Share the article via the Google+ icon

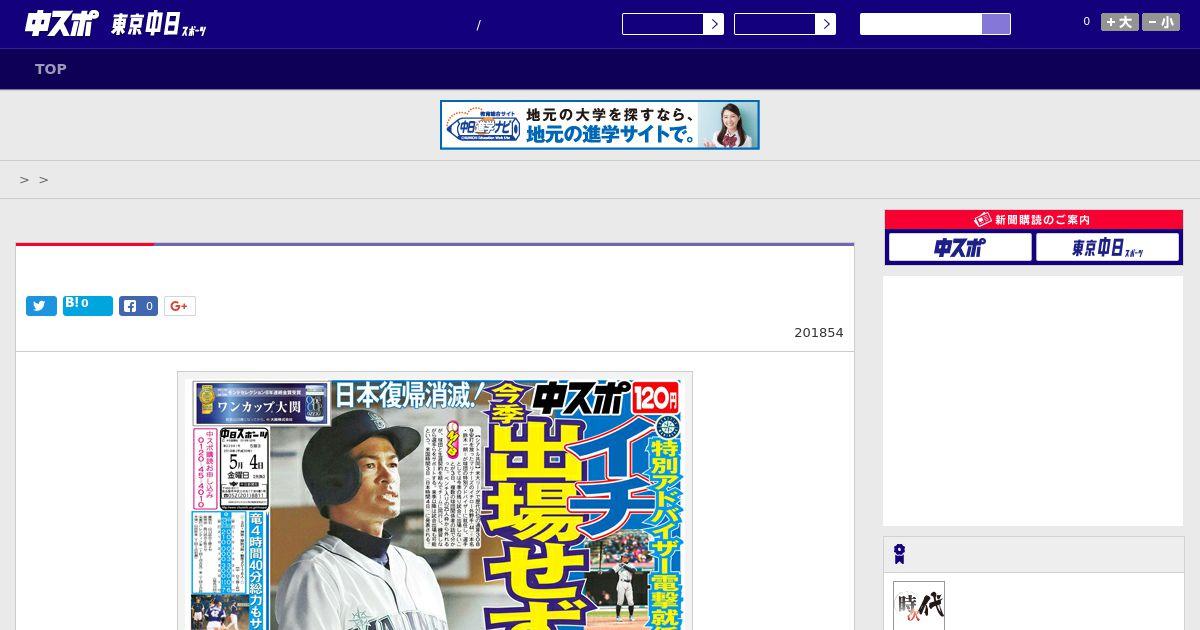pyautogui.click(x=180, y=306)
